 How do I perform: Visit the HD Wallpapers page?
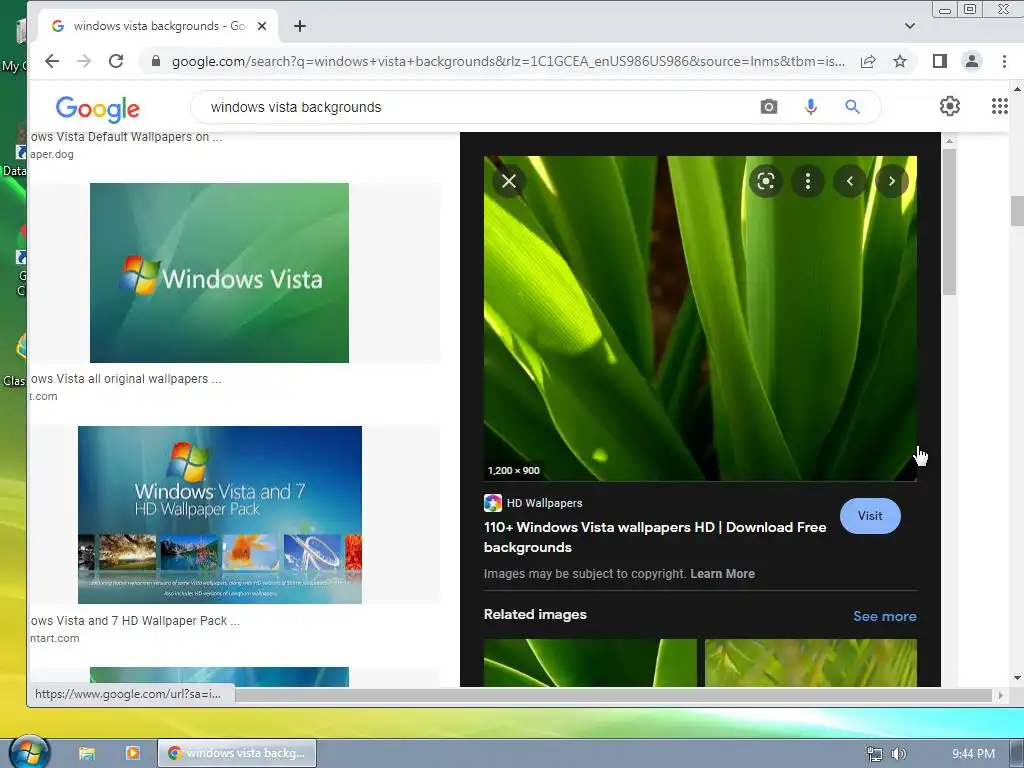click(x=870, y=516)
